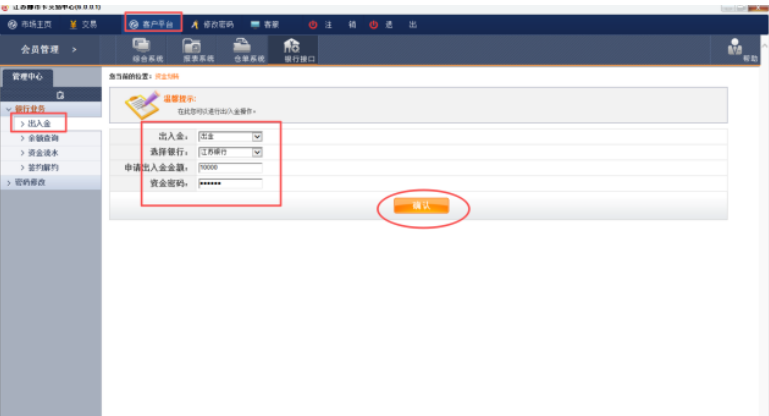The width and height of the screenshot is (769, 416).
Task: Click the orange 确认 confirm button
Action: 421,205
